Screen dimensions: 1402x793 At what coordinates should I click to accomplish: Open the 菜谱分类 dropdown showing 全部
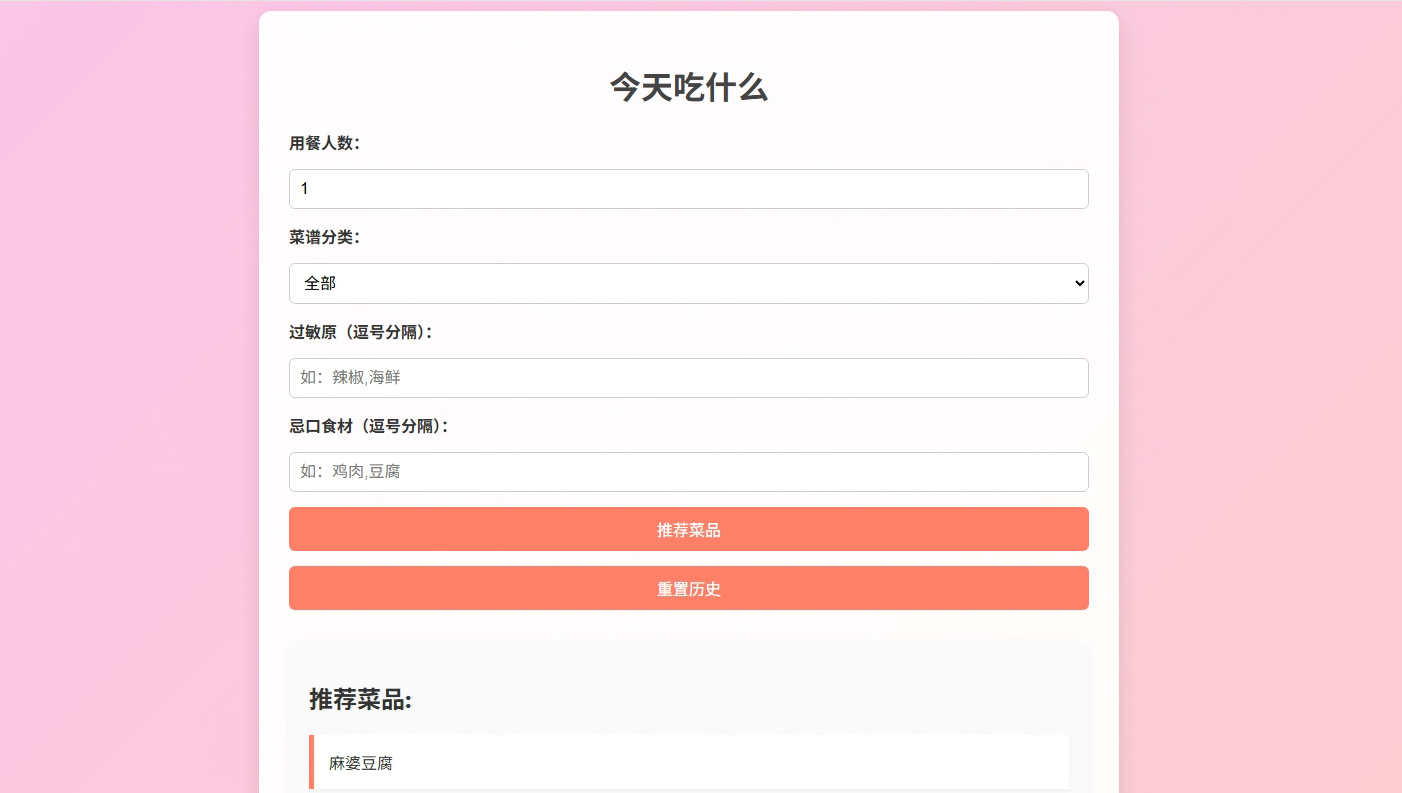pyautogui.click(x=688, y=283)
